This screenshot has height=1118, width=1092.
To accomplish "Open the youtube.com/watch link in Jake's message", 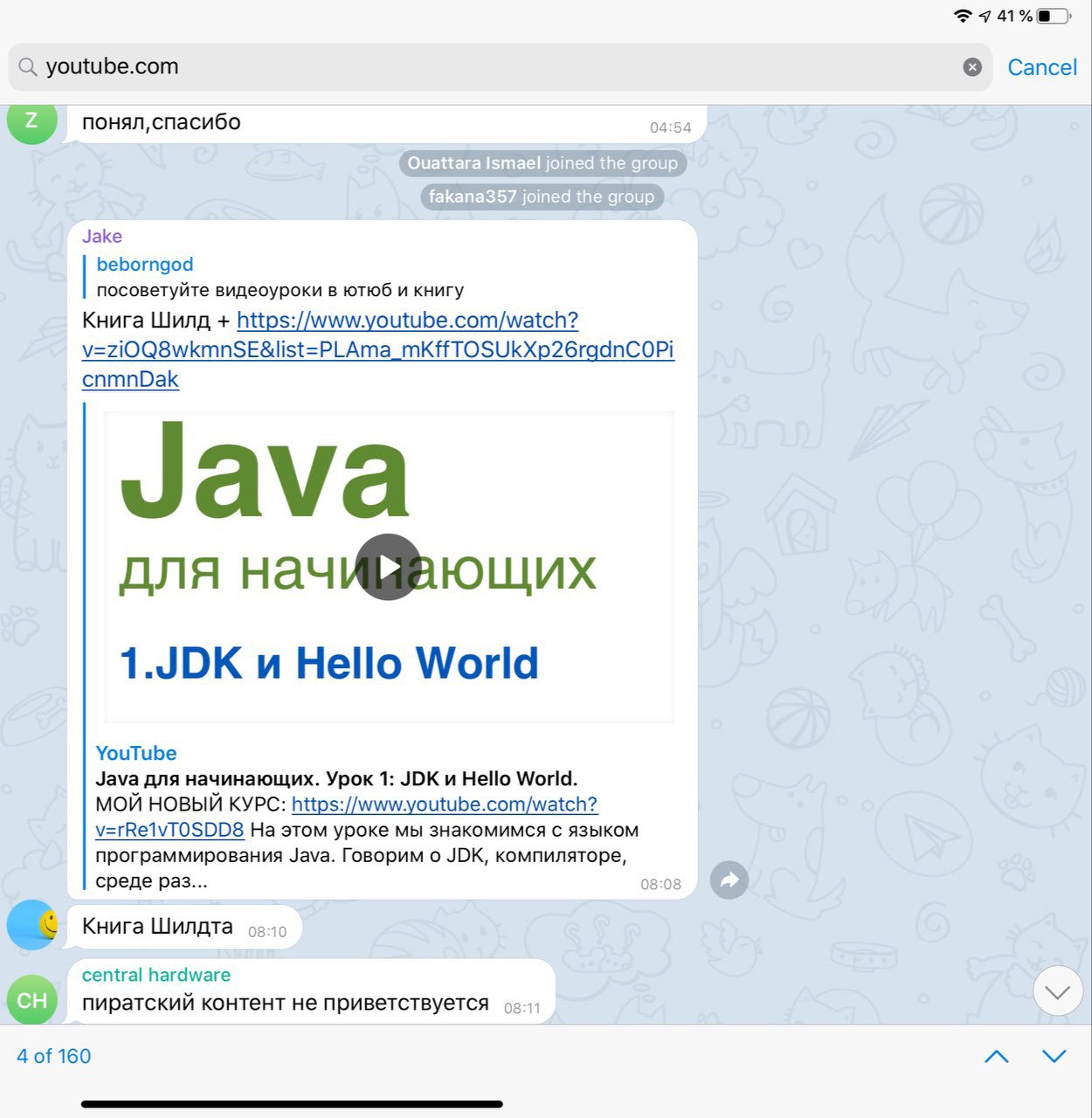I will [x=378, y=349].
